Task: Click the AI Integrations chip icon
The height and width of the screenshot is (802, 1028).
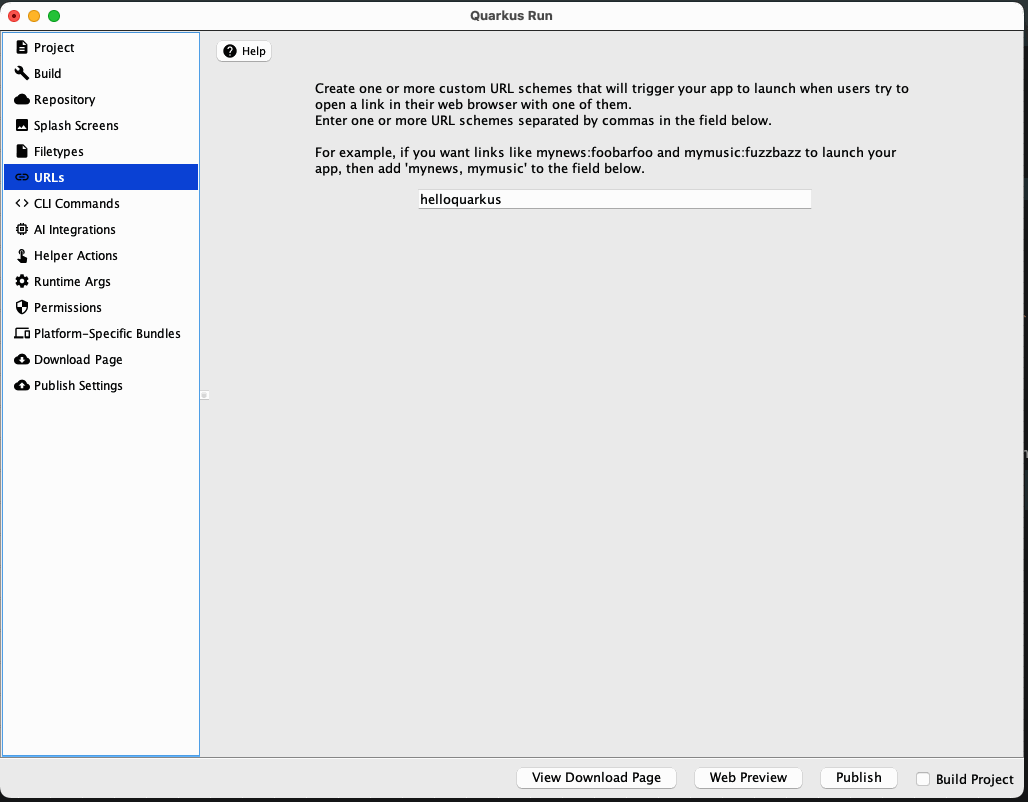Action: click(22, 229)
